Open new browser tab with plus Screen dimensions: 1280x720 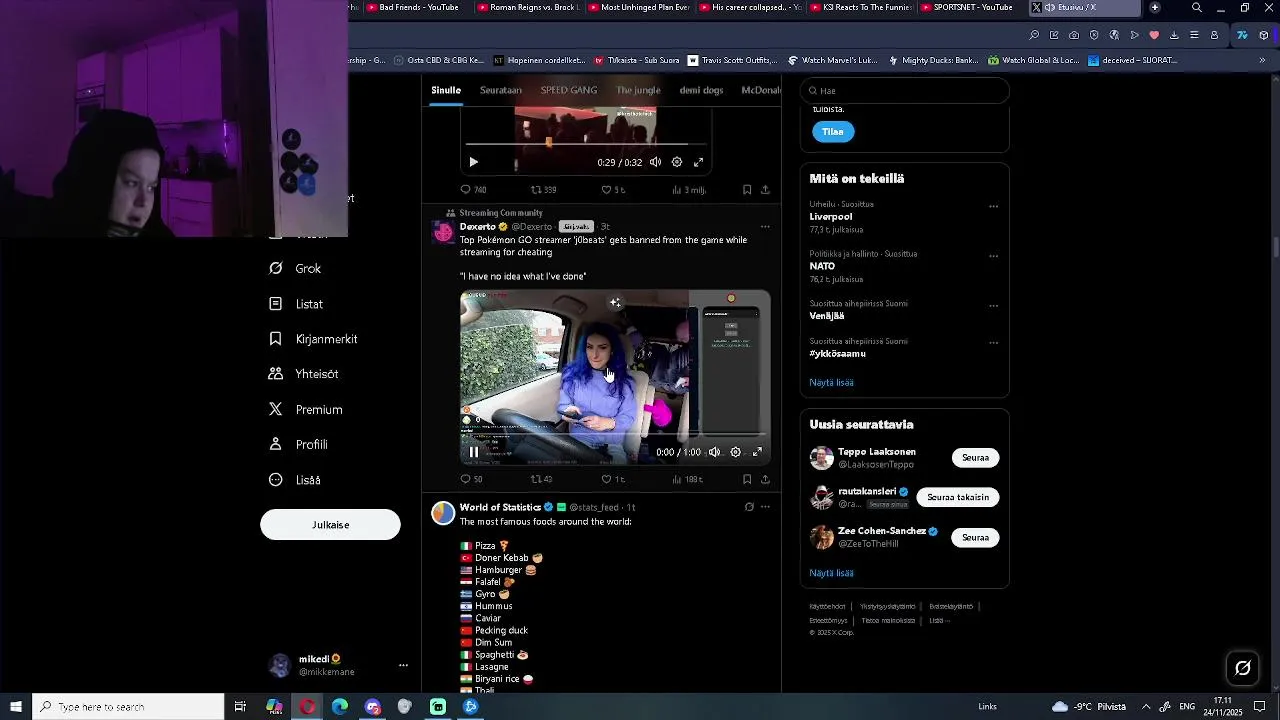(x=1155, y=7)
